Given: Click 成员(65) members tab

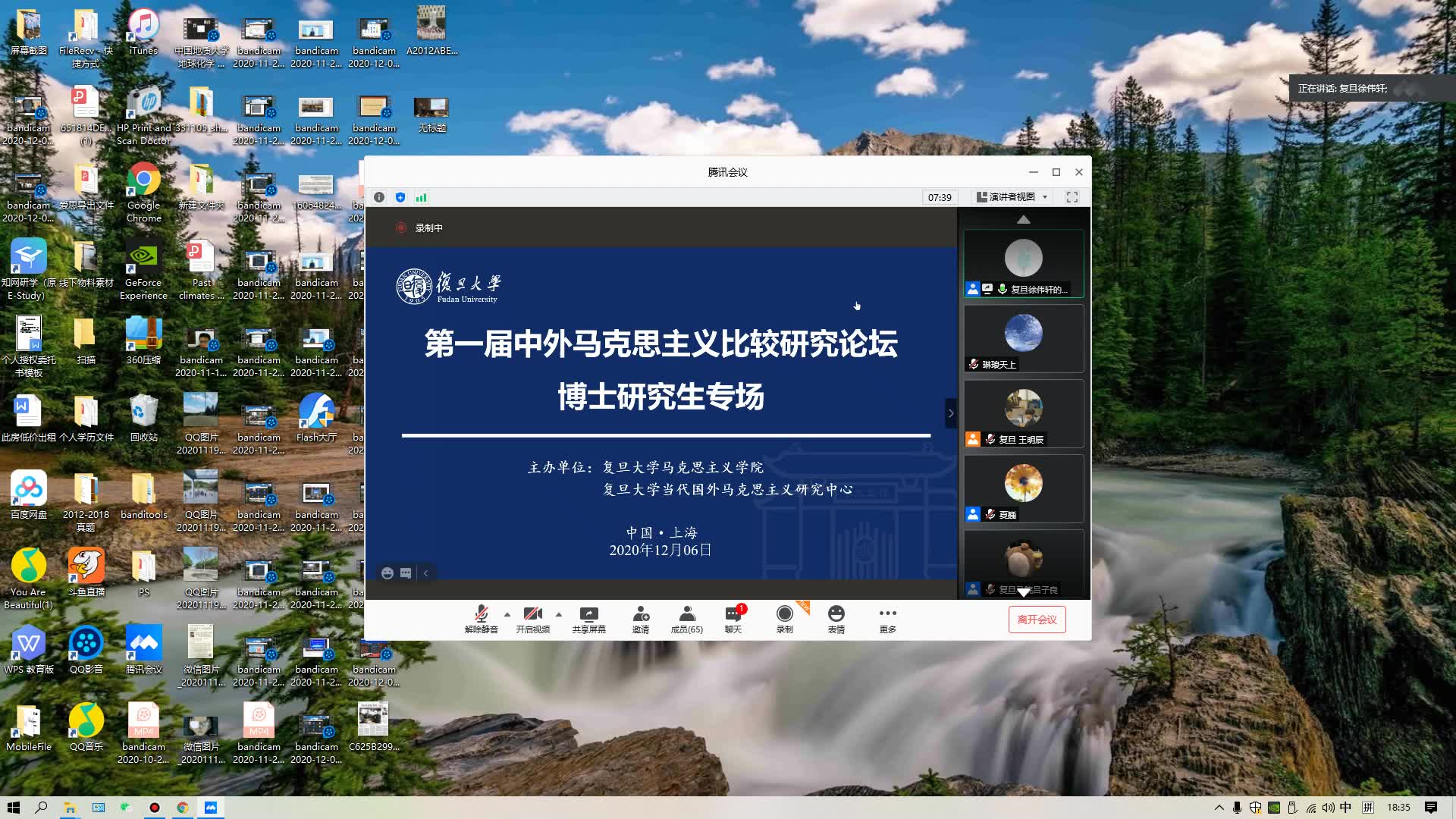Looking at the screenshot, I should click(x=687, y=619).
